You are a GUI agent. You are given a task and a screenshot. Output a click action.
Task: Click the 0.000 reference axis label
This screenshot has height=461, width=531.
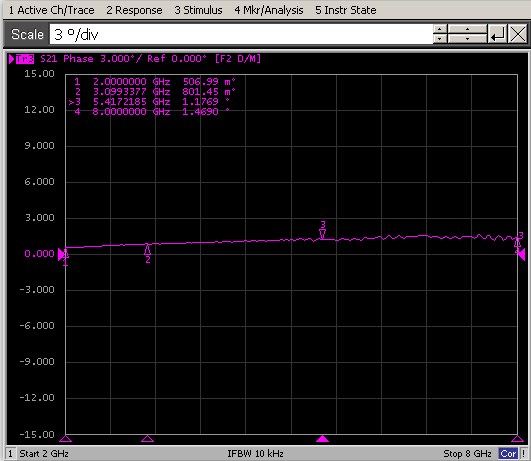click(x=39, y=254)
